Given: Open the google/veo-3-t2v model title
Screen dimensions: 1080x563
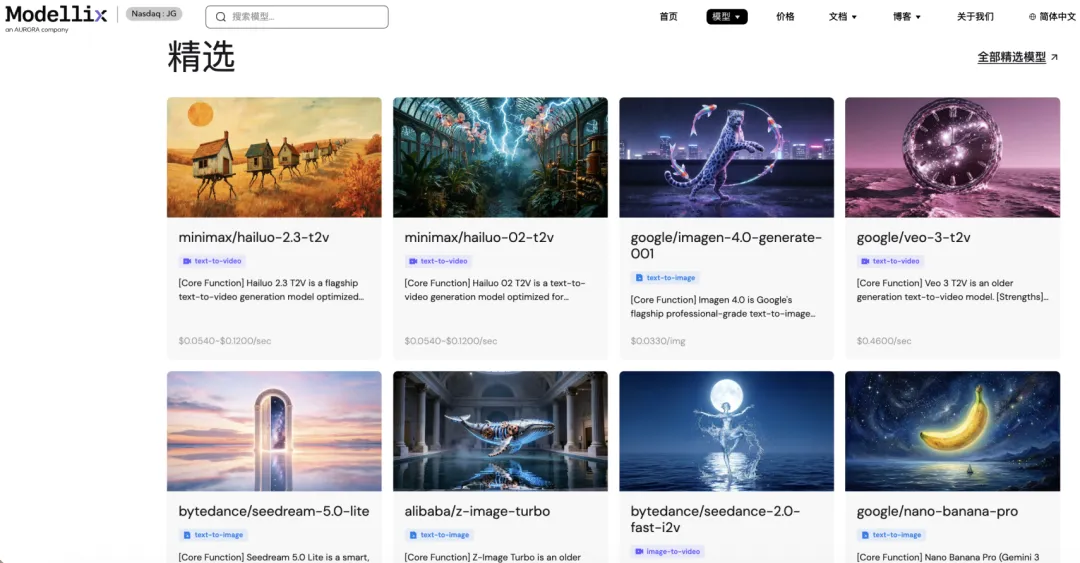Looking at the screenshot, I should [913, 237].
